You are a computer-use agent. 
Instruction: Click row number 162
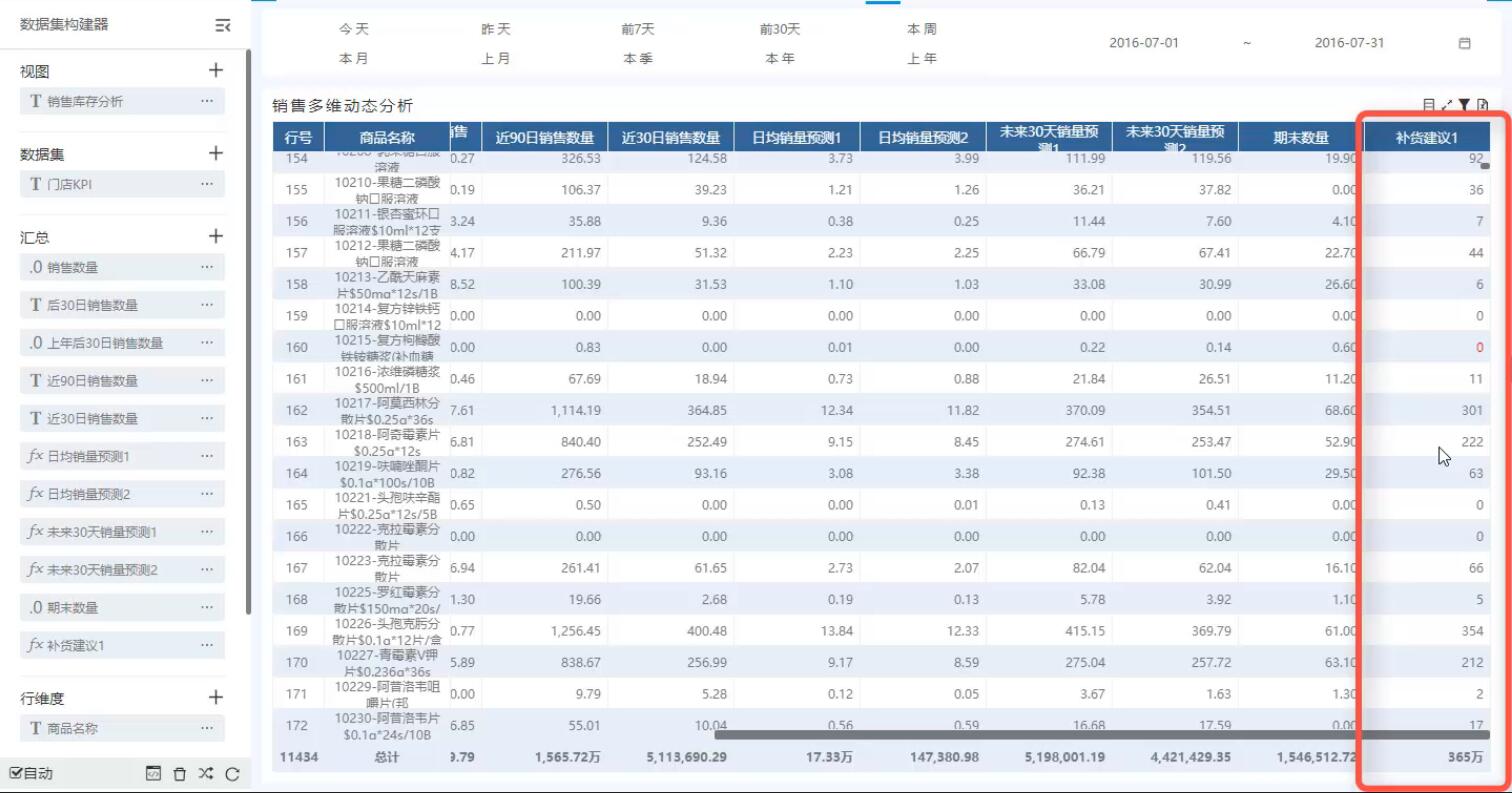click(297, 410)
